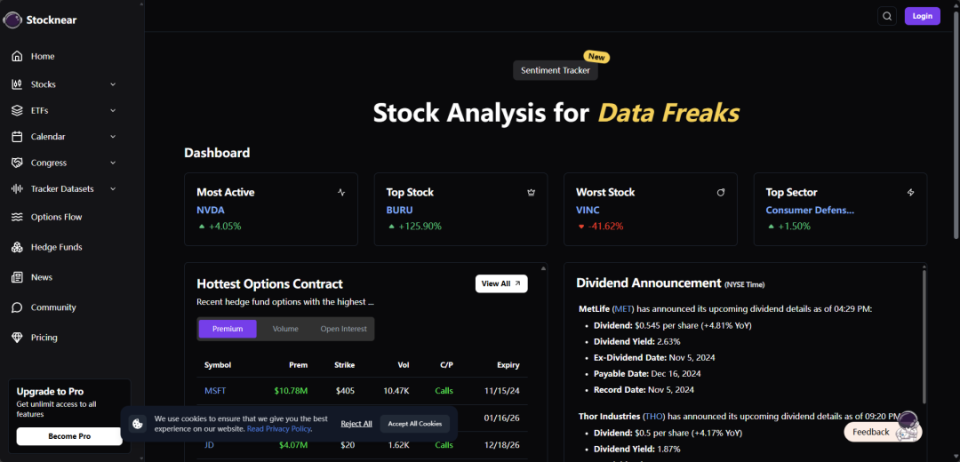Click the Become Pro button

coord(69,436)
